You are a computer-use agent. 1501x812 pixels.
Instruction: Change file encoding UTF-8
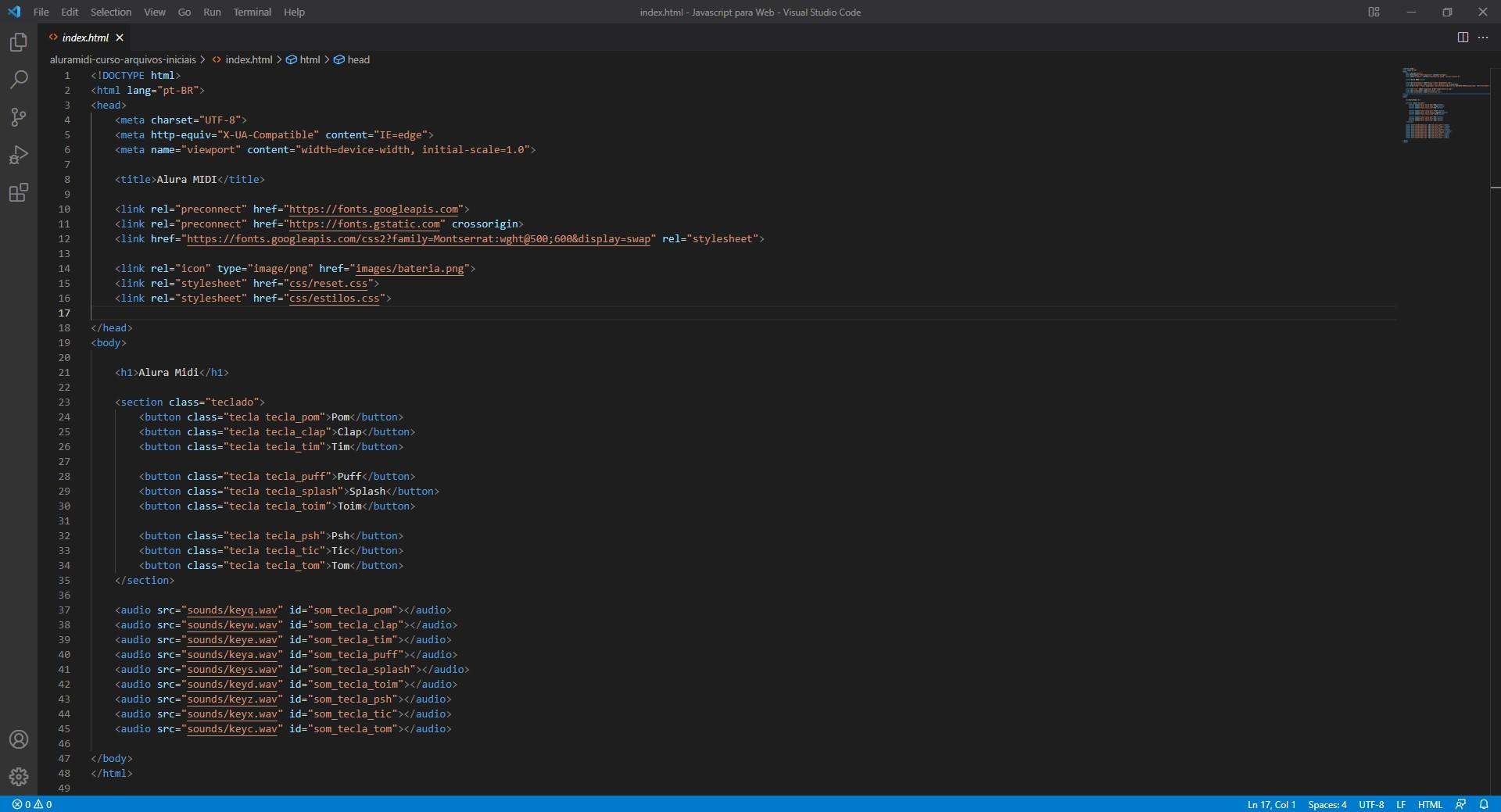(1371, 804)
